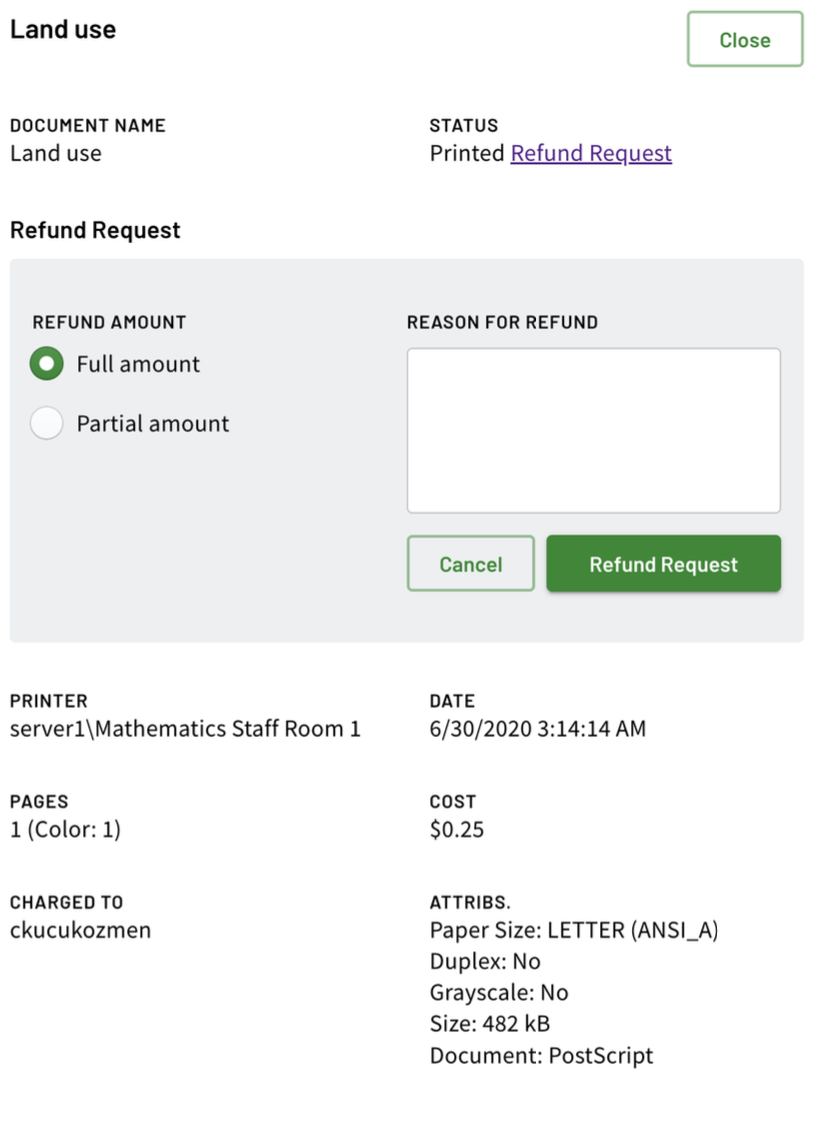This screenshot has height=1124, width=822.
Task: Select the Full amount radio option
Action: click(x=46, y=364)
